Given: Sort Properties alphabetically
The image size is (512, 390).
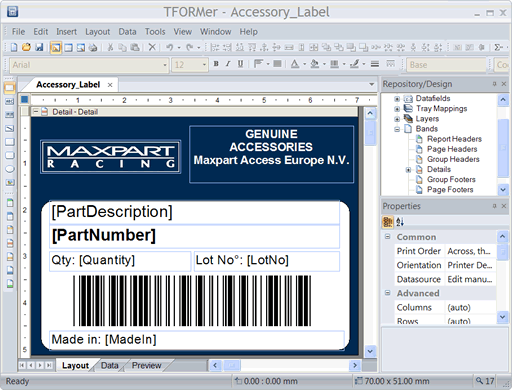Looking at the screenshot, I should coord(400,222).
